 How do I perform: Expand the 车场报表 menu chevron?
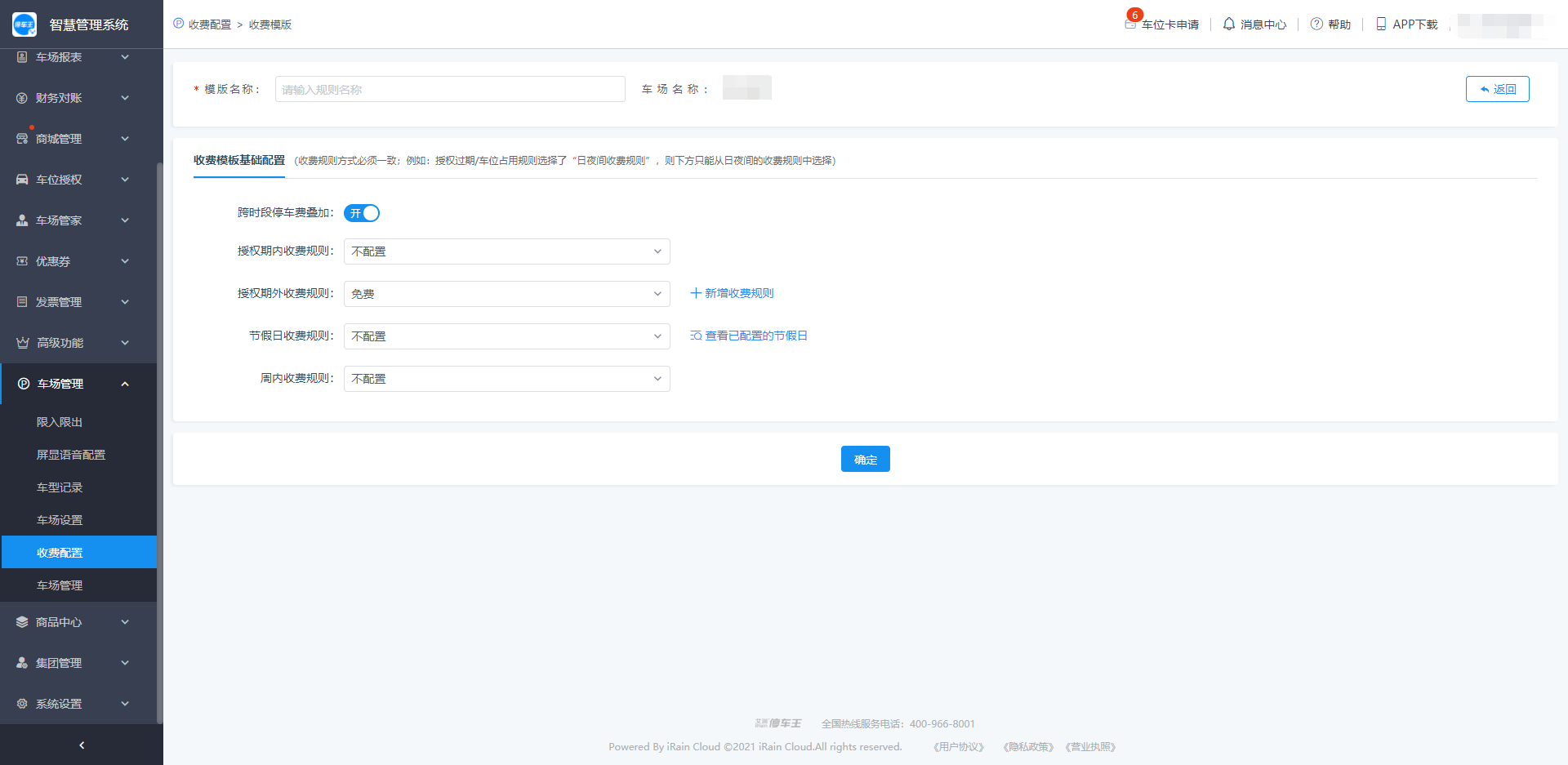(x=125, y=57)
